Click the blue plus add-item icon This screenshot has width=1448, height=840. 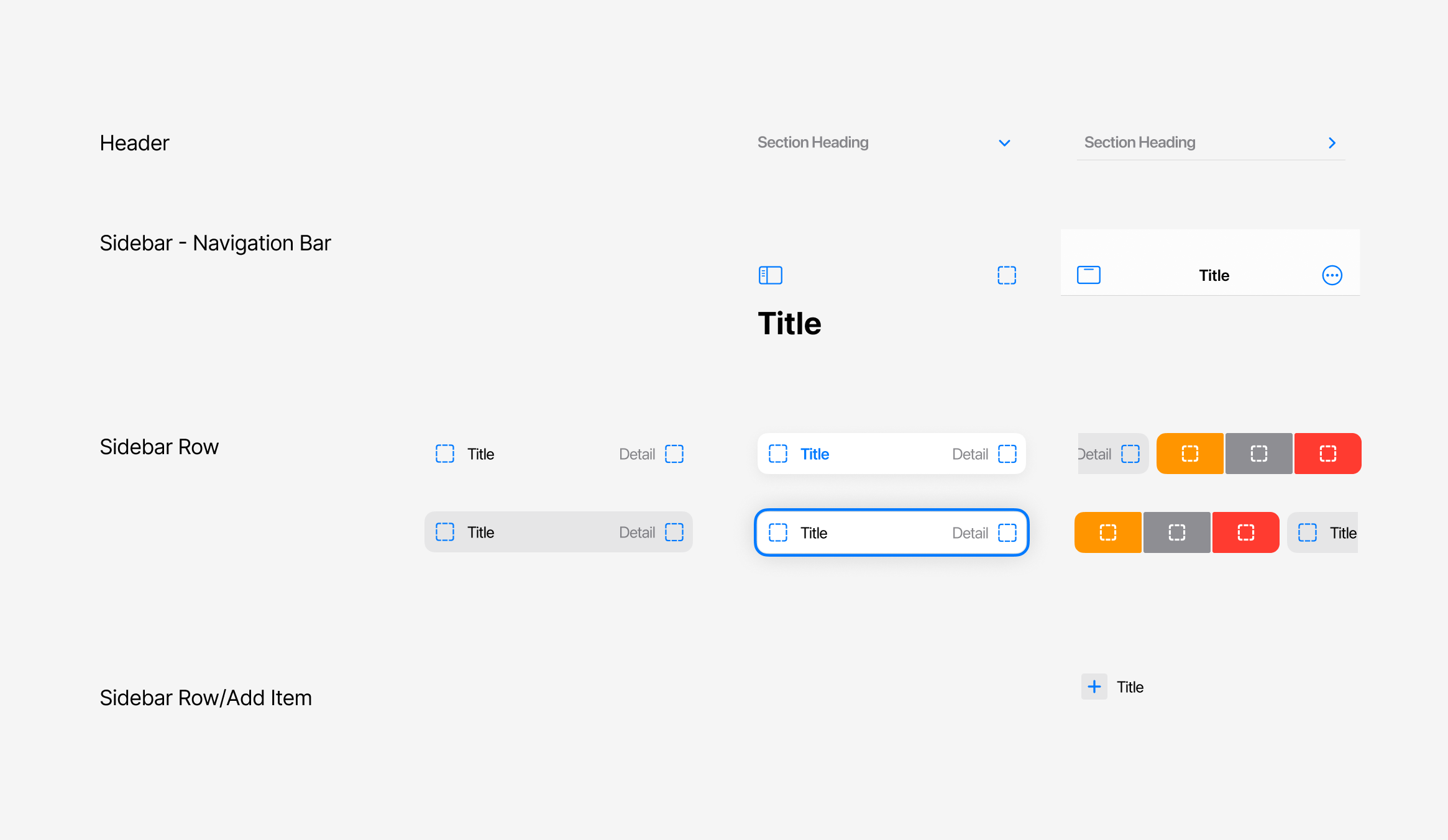click(x=1094, y=687)
